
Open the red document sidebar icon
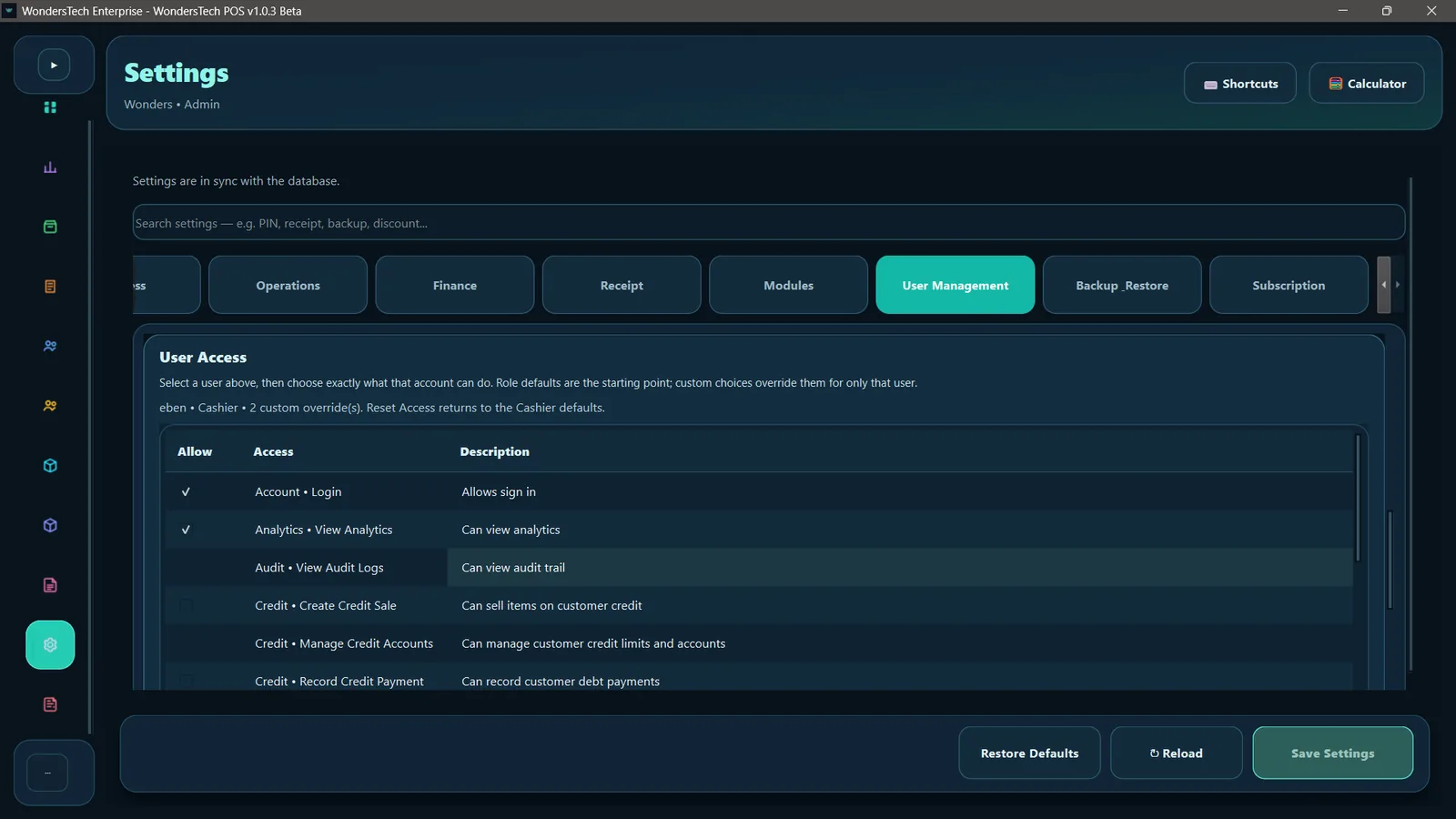(x=50, y=704)
